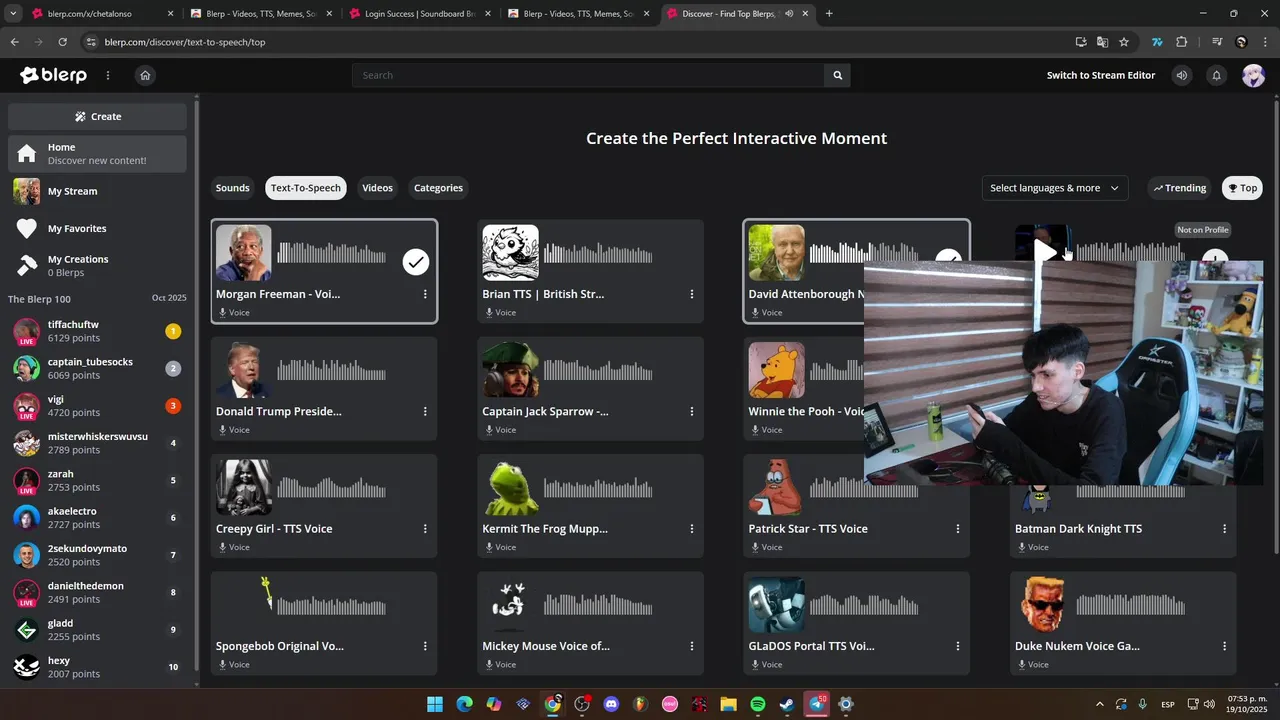Switch to Videos tab
The width and height of the screenshot is (1280, 720).
(x=377, y=188)
